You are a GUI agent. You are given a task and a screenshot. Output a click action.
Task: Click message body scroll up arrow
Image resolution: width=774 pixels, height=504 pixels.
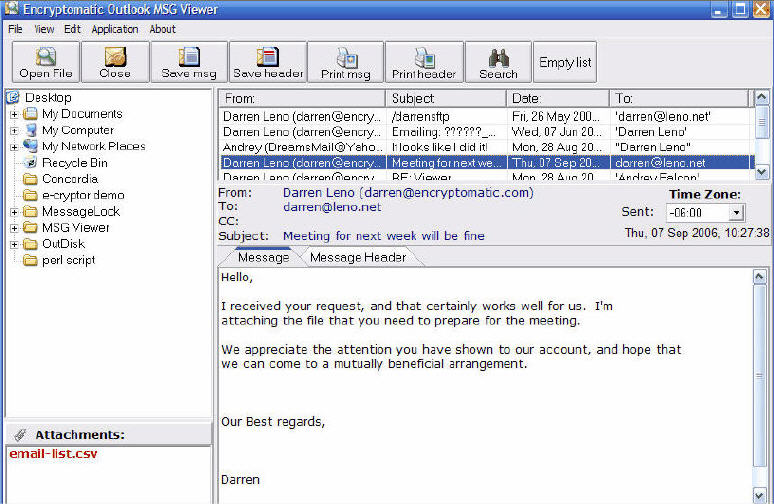(759, 277)
